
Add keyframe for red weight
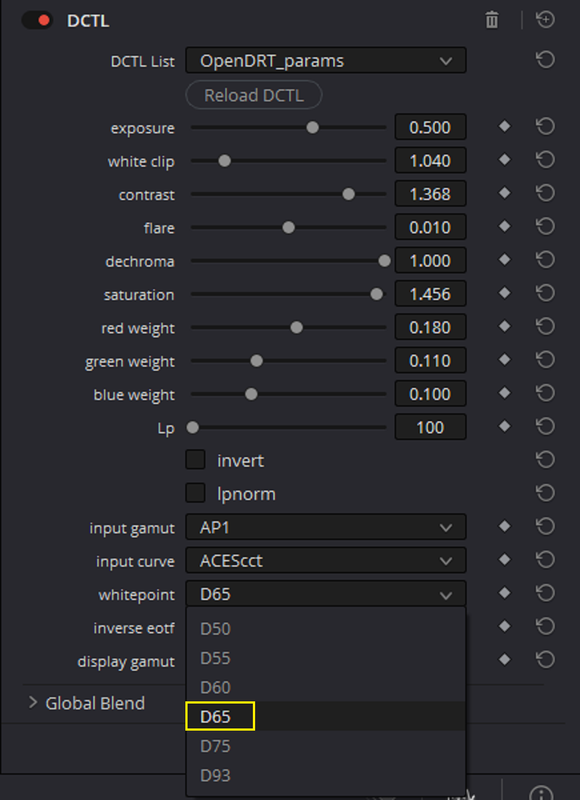[x=505, y=327]
